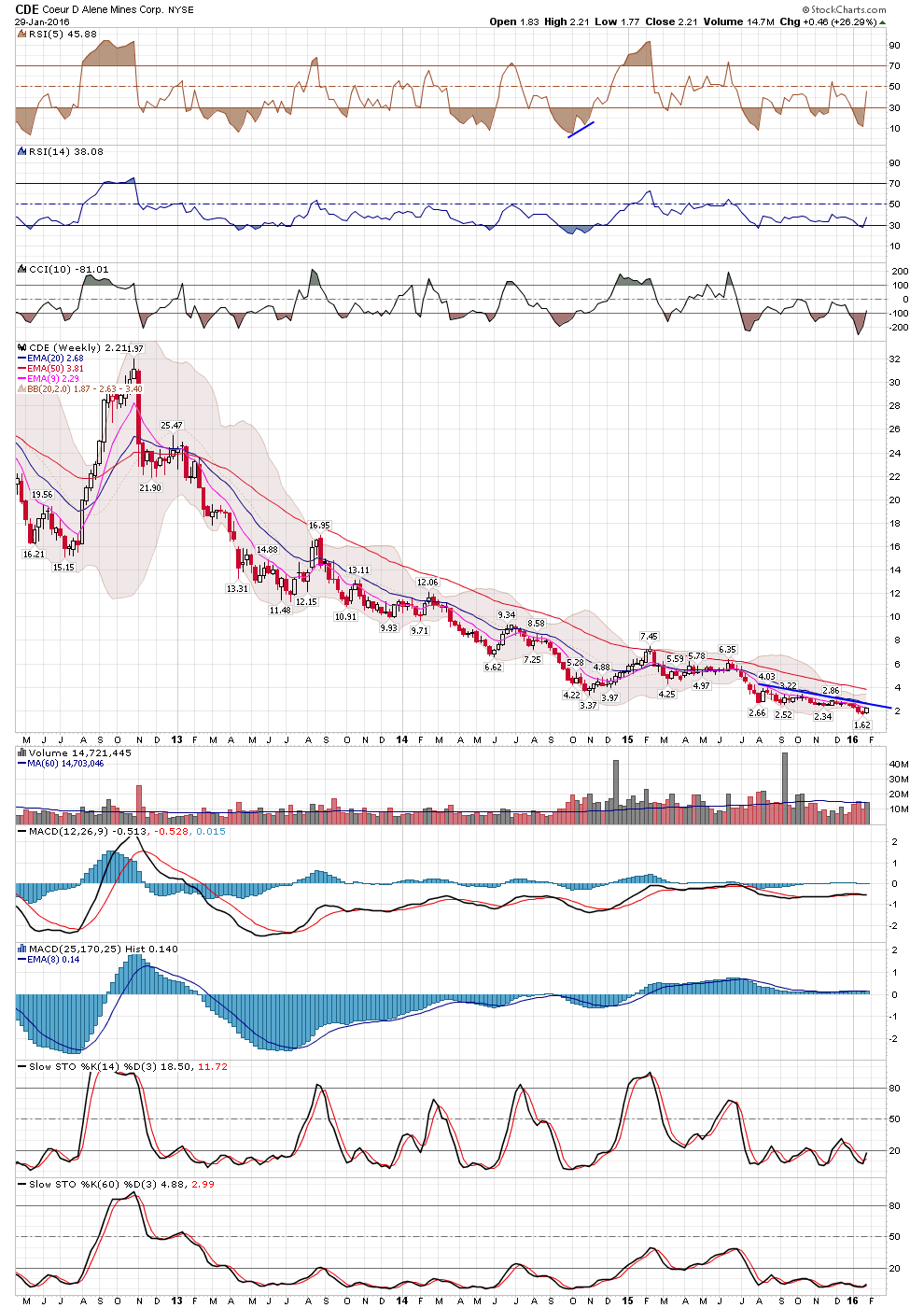924x1308 pixels.
Task: Click the EMA(8) 0.14 label
Action: 53,960
